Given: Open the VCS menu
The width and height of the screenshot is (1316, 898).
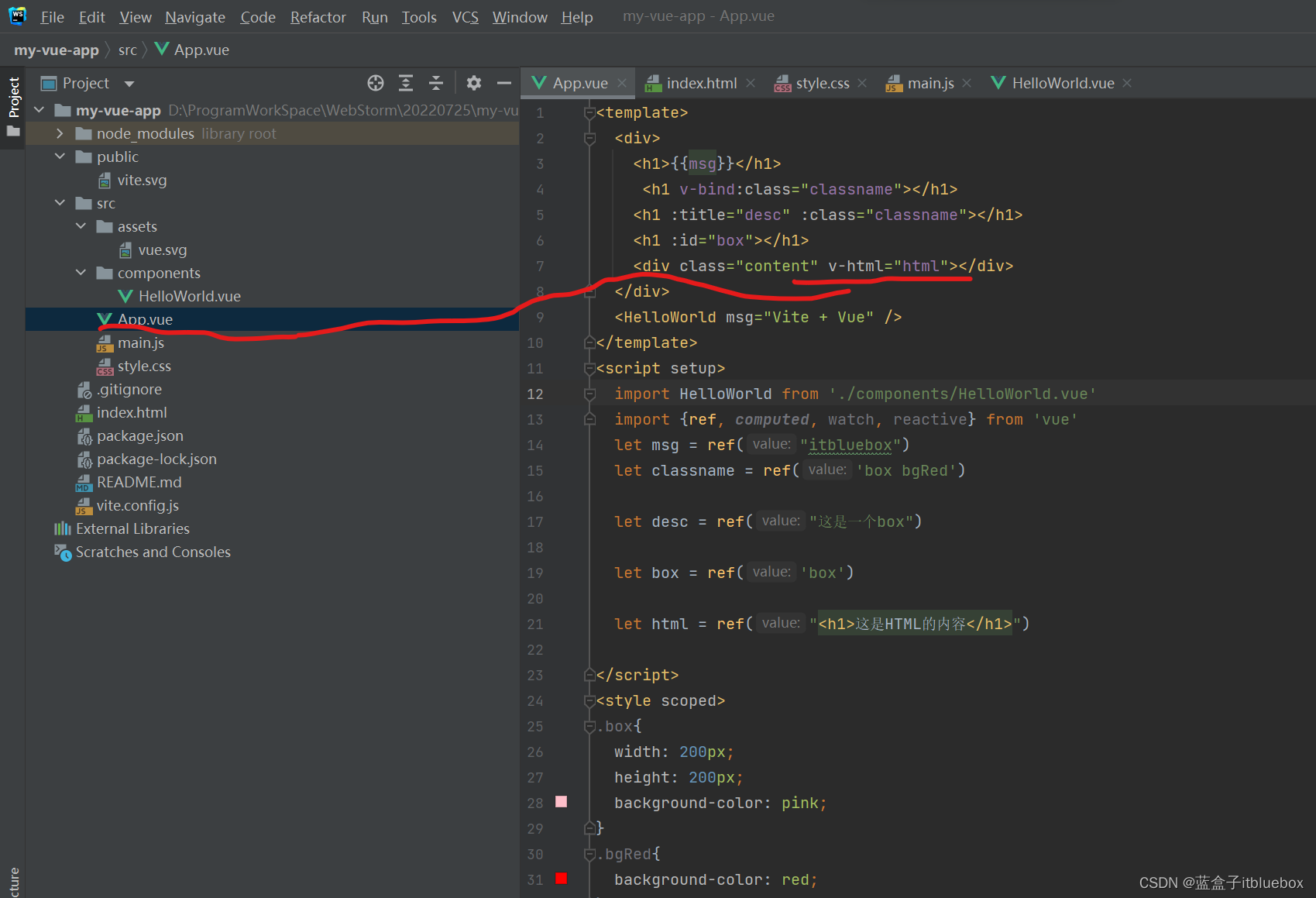Looking at the screenshot, I should 466,17.
